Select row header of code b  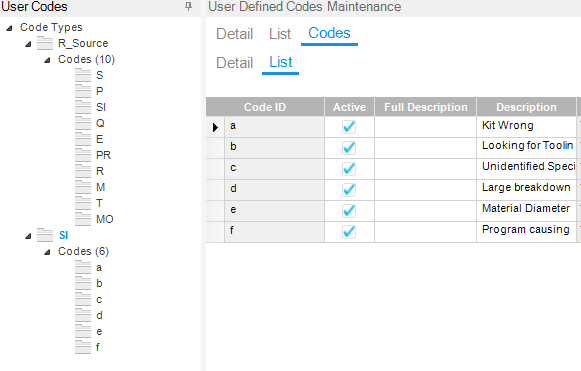coord(215,148)
